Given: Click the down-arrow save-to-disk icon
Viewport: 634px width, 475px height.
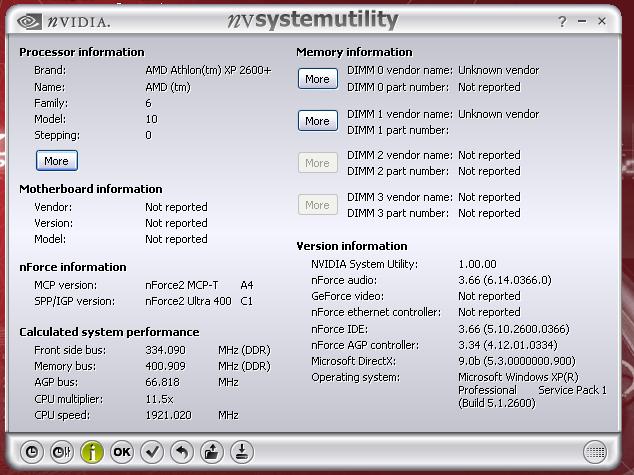Looking at the screenshot, I should point(242,452).
